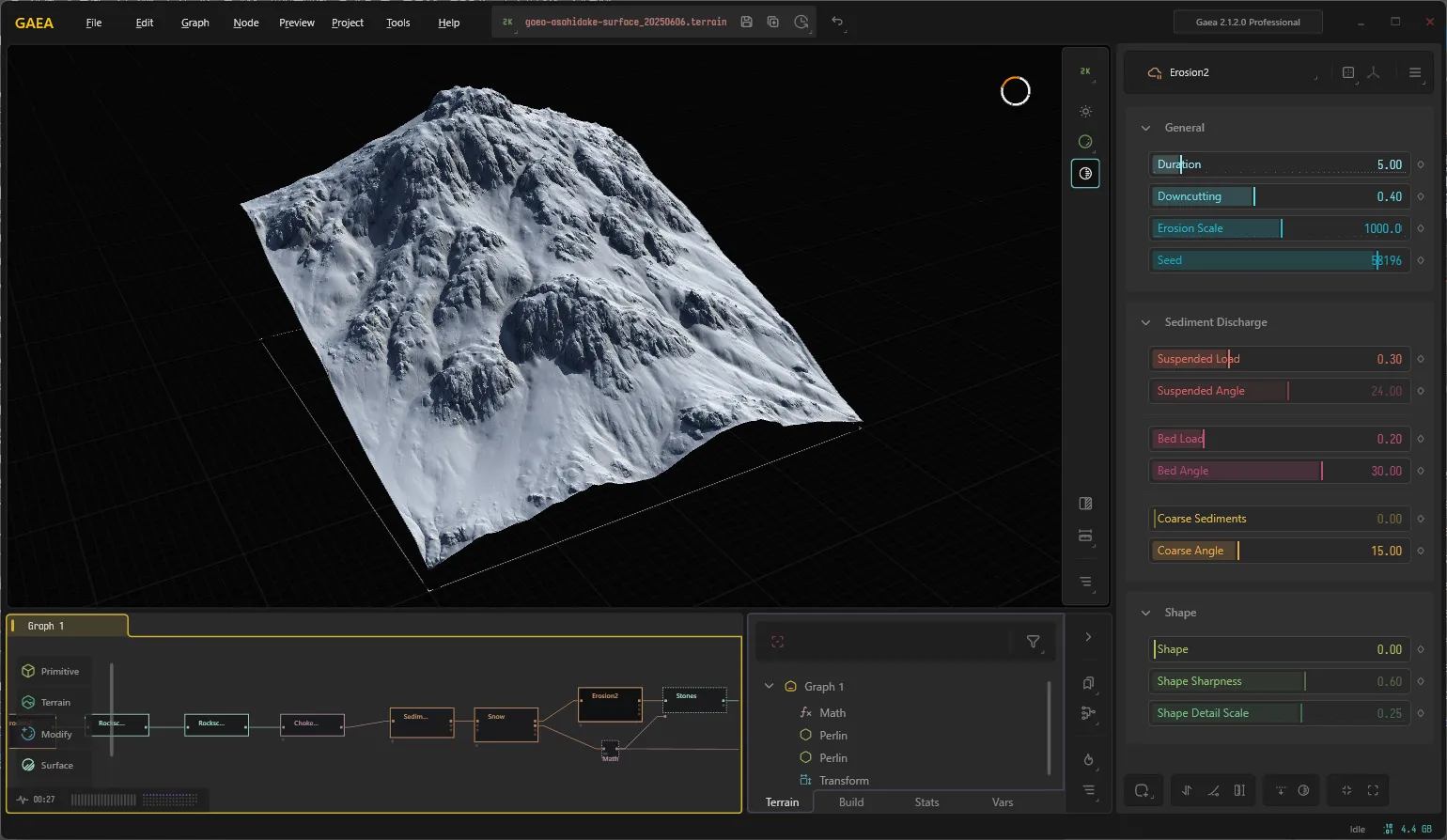Image resolution: width=1447 pixels, height=840 pixels.
Task: Click the fullscreen icon in the bottom-right toolbar
Action: pyautogui.click(x=1373, y=790)
